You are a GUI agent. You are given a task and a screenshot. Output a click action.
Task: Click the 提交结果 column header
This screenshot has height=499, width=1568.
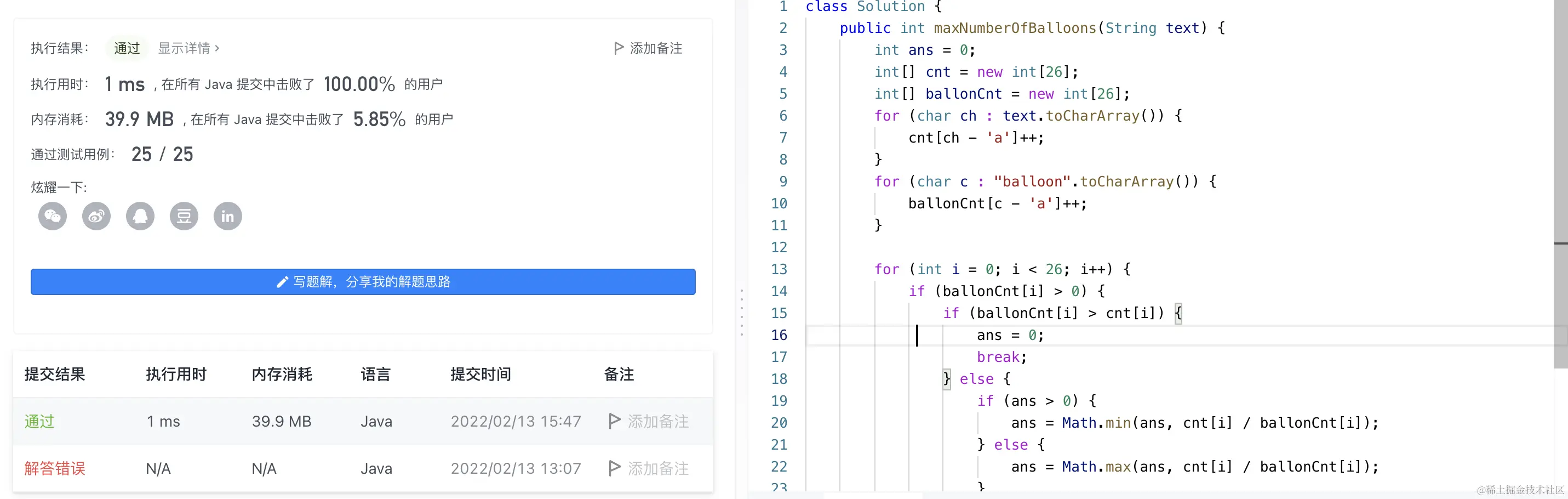55,374
